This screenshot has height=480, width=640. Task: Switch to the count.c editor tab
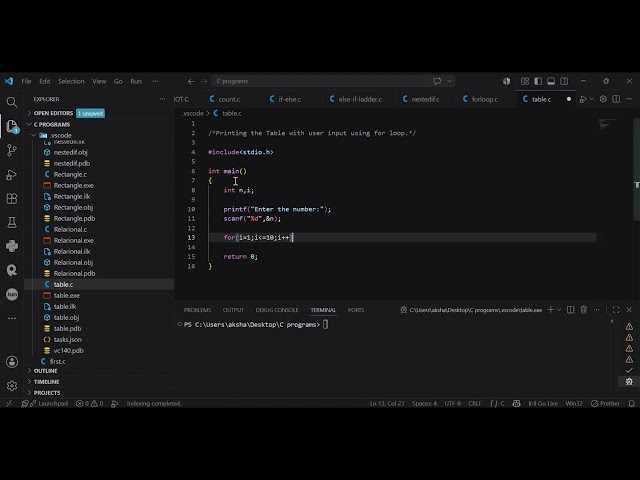pos(231,99)
